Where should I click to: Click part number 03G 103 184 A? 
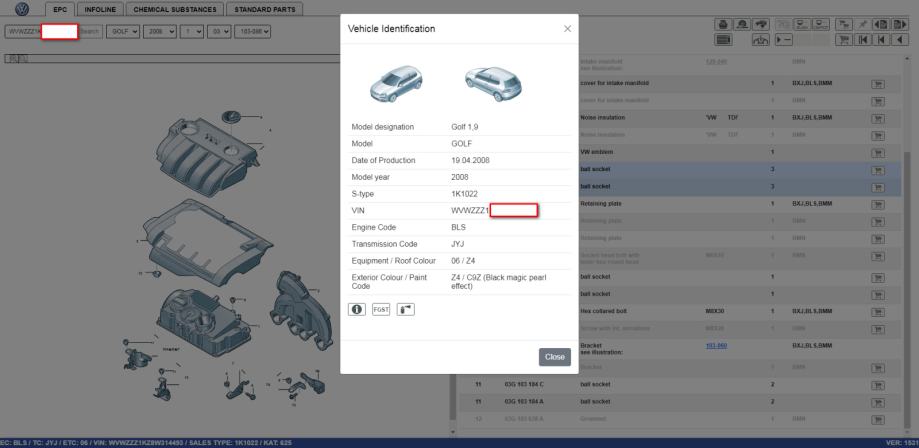tap(524, 402)
